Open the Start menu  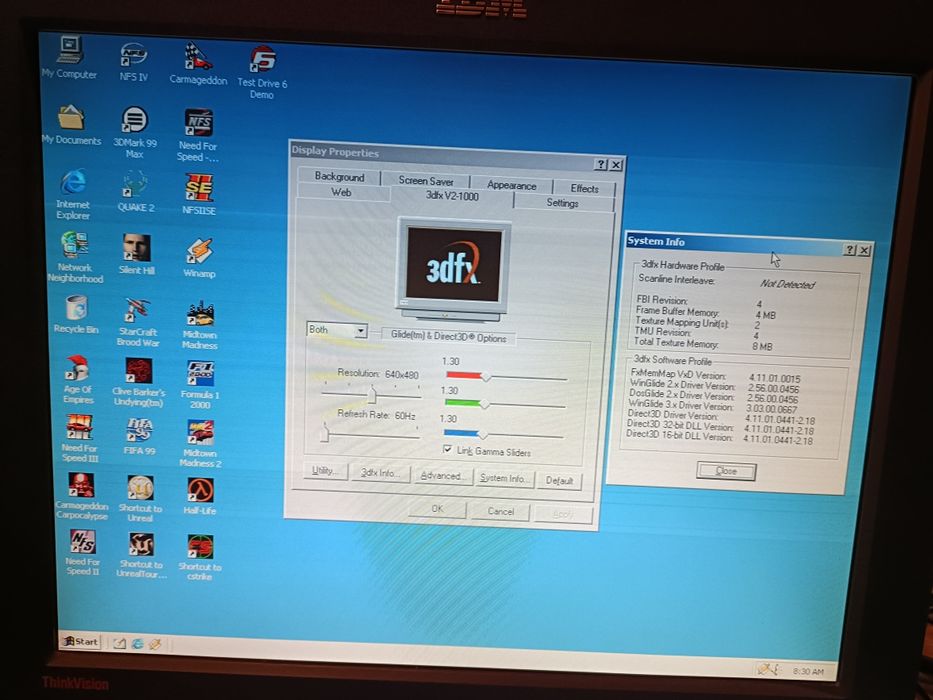pos(81,641)
